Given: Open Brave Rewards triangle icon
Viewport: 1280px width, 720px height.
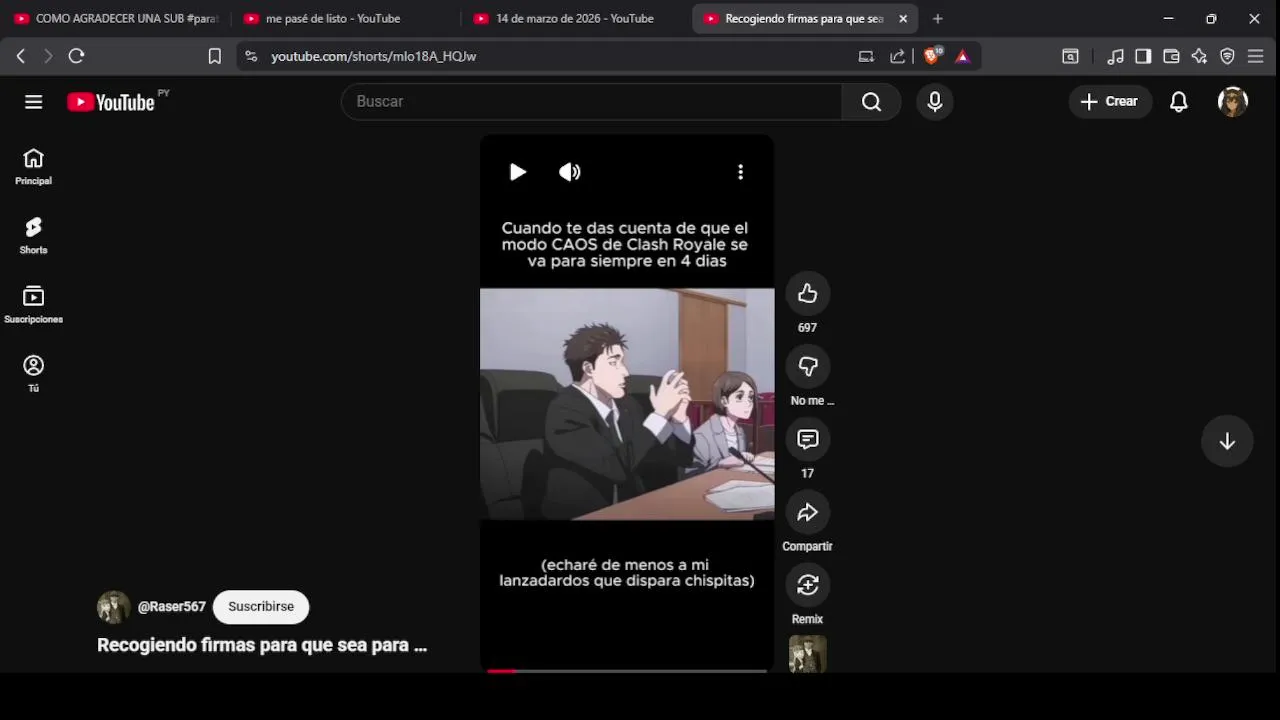Looking at the screenshot, I should coord(962,57).
